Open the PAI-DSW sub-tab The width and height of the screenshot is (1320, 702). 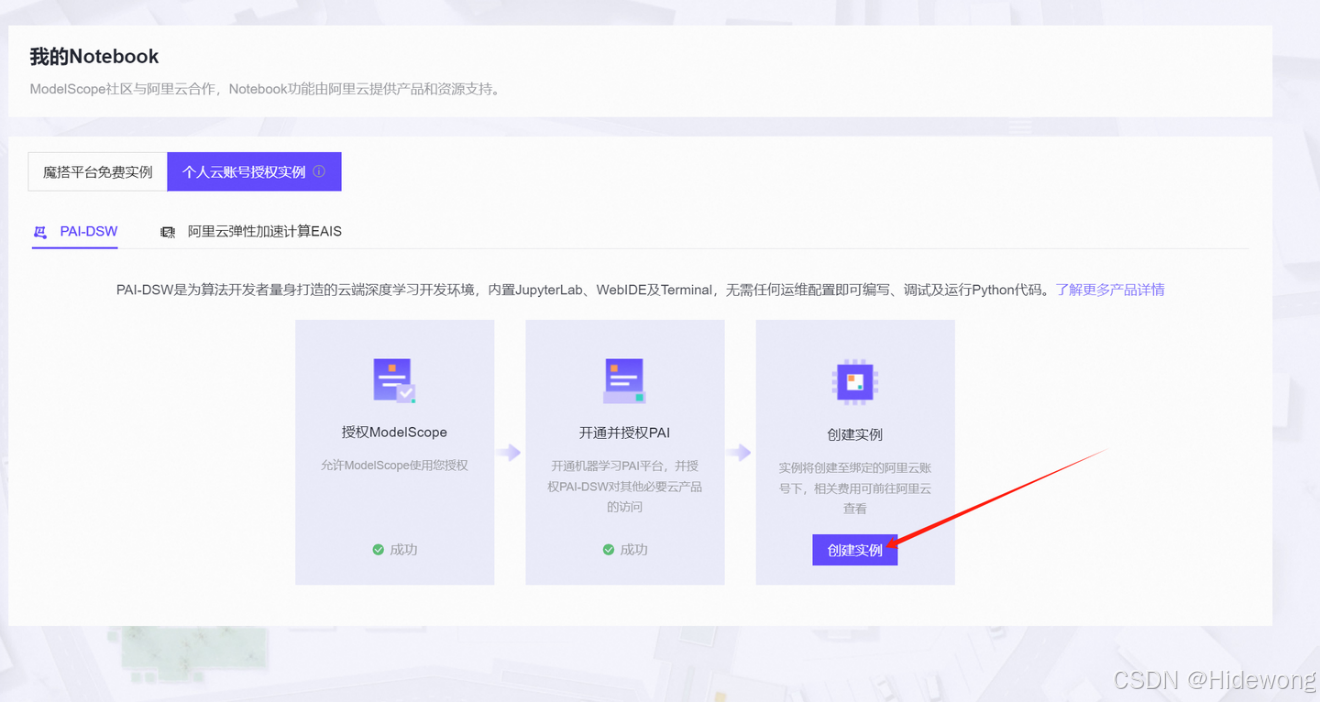click(88, 232)
